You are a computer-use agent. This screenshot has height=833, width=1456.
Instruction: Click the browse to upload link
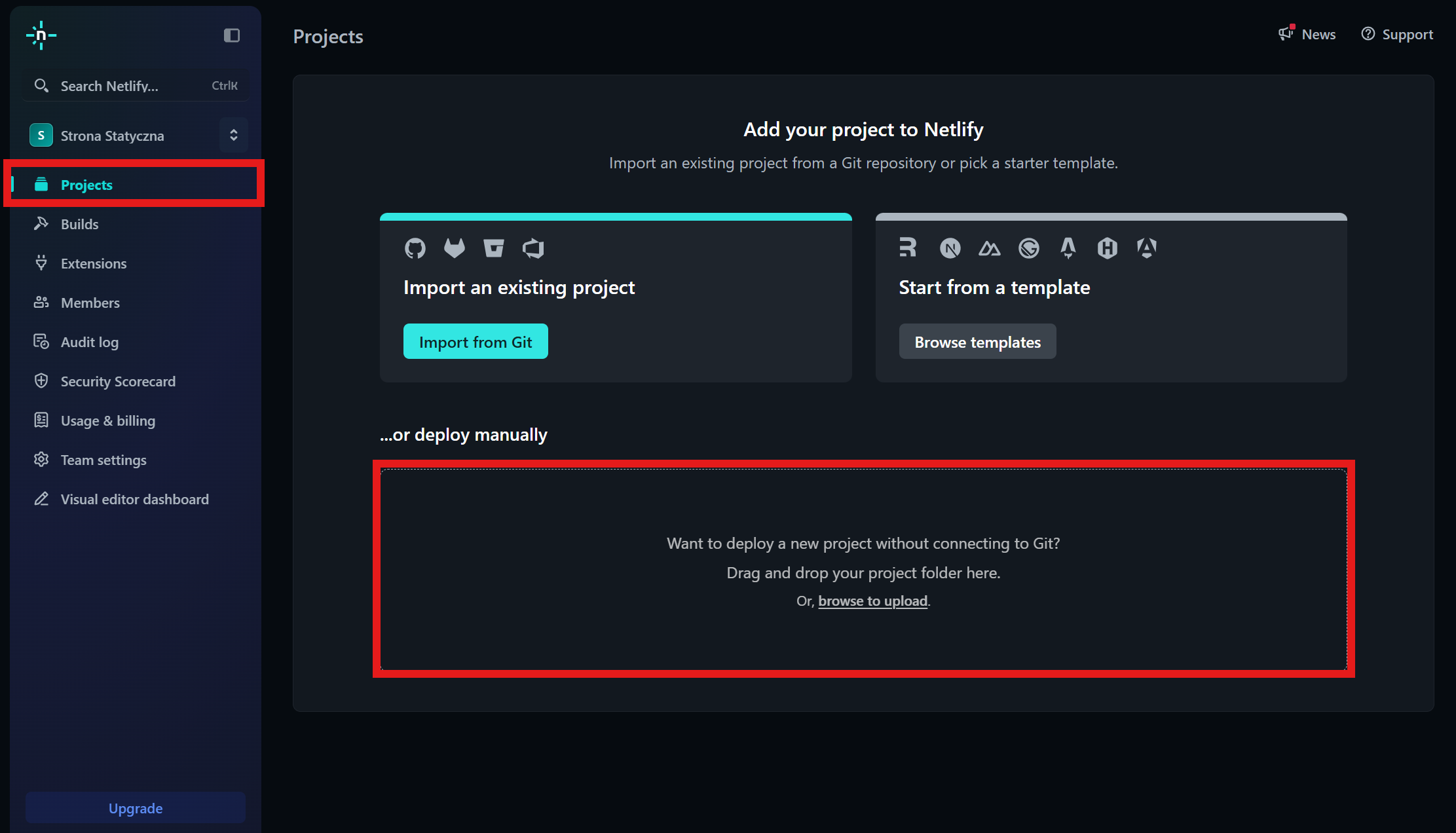872,601
